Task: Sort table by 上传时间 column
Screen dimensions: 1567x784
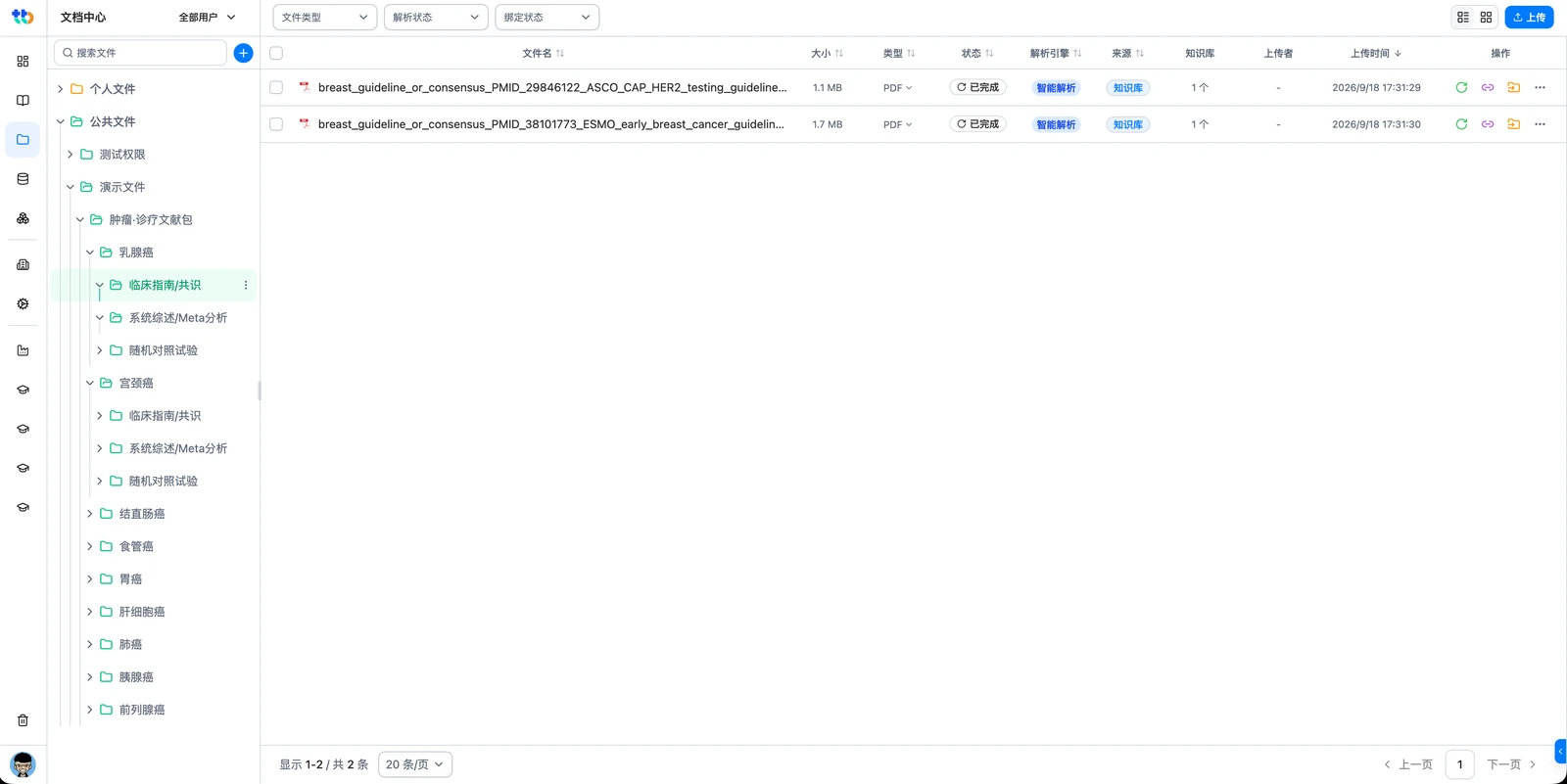Action: 1376,53
